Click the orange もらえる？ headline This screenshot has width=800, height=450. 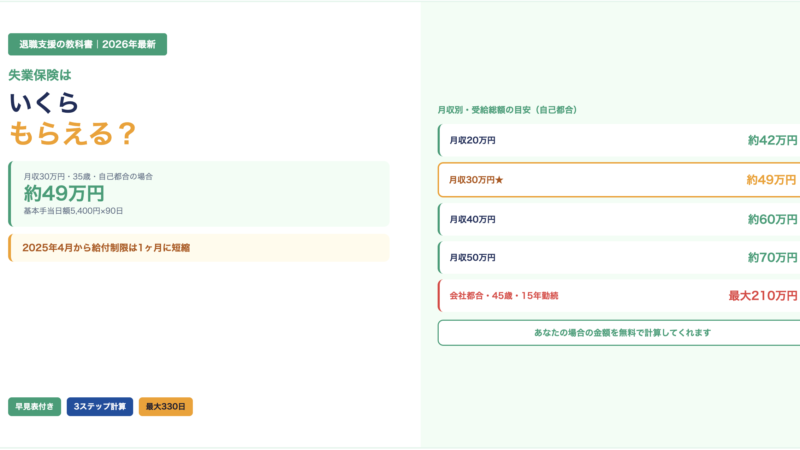tap(72, 134)
